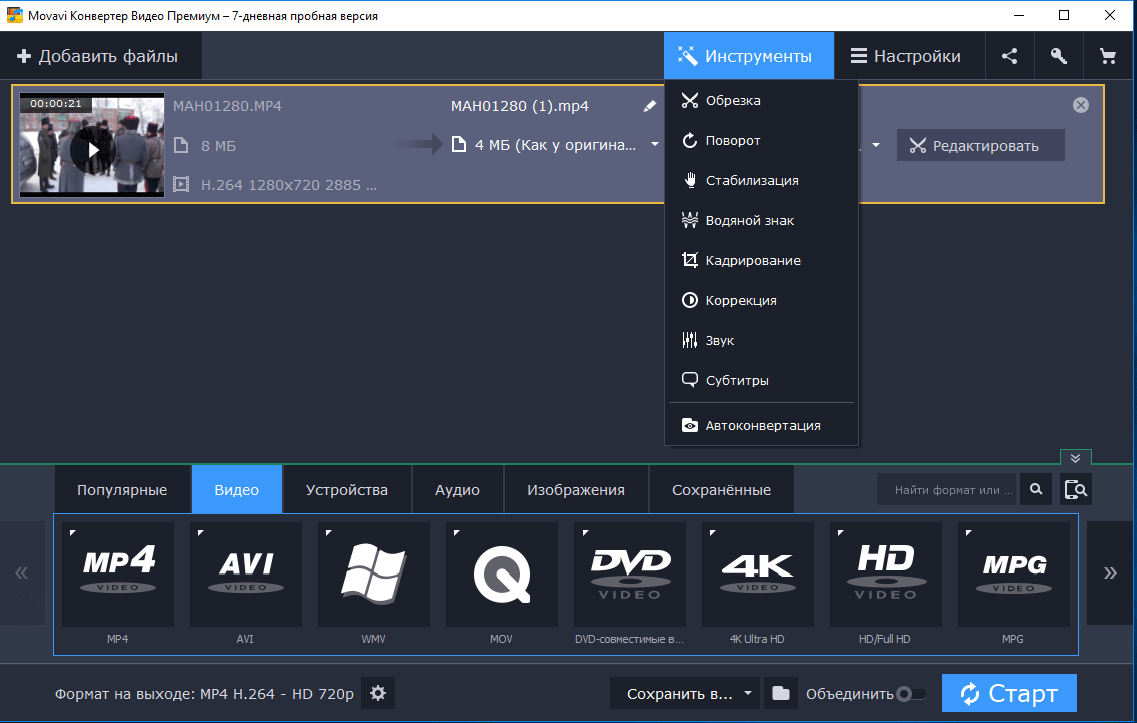Screen dimensions: 1137x723
Task: Click the key activation icon
Action: (x=1058, y=56)
